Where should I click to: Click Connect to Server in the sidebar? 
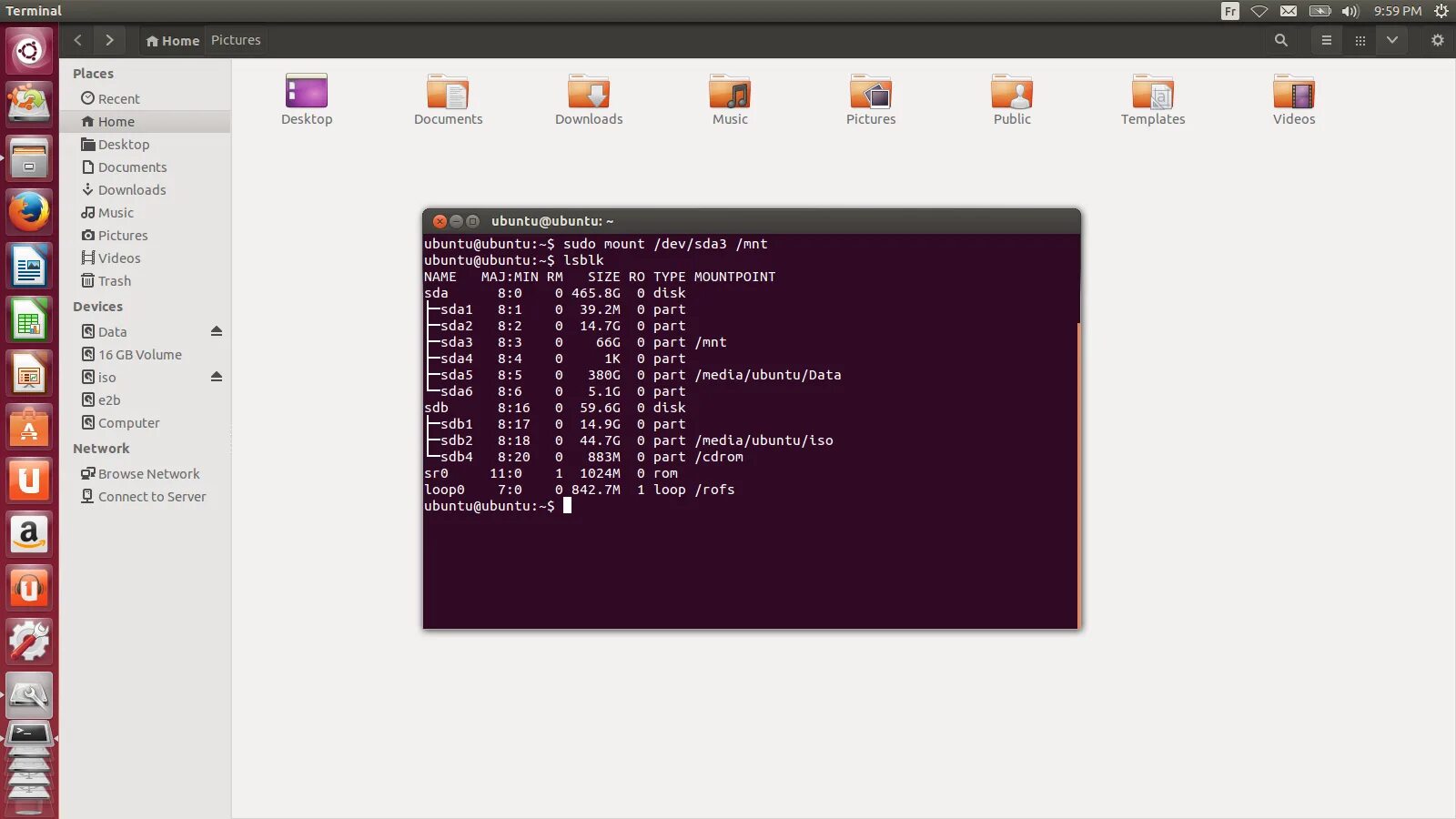pyautogui.click(x=145, y=496)
